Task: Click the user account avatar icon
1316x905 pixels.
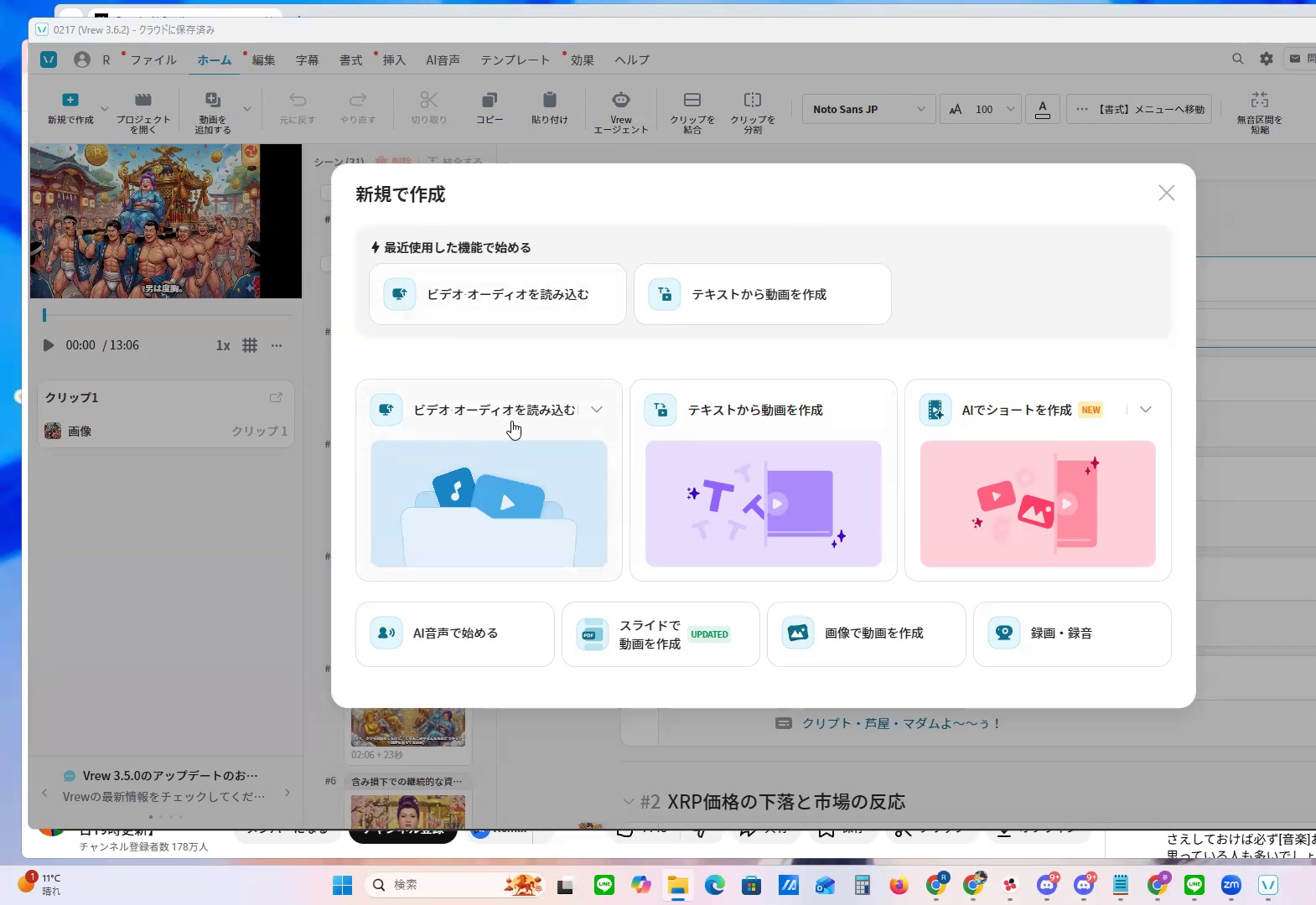Action: click(82, 59)
